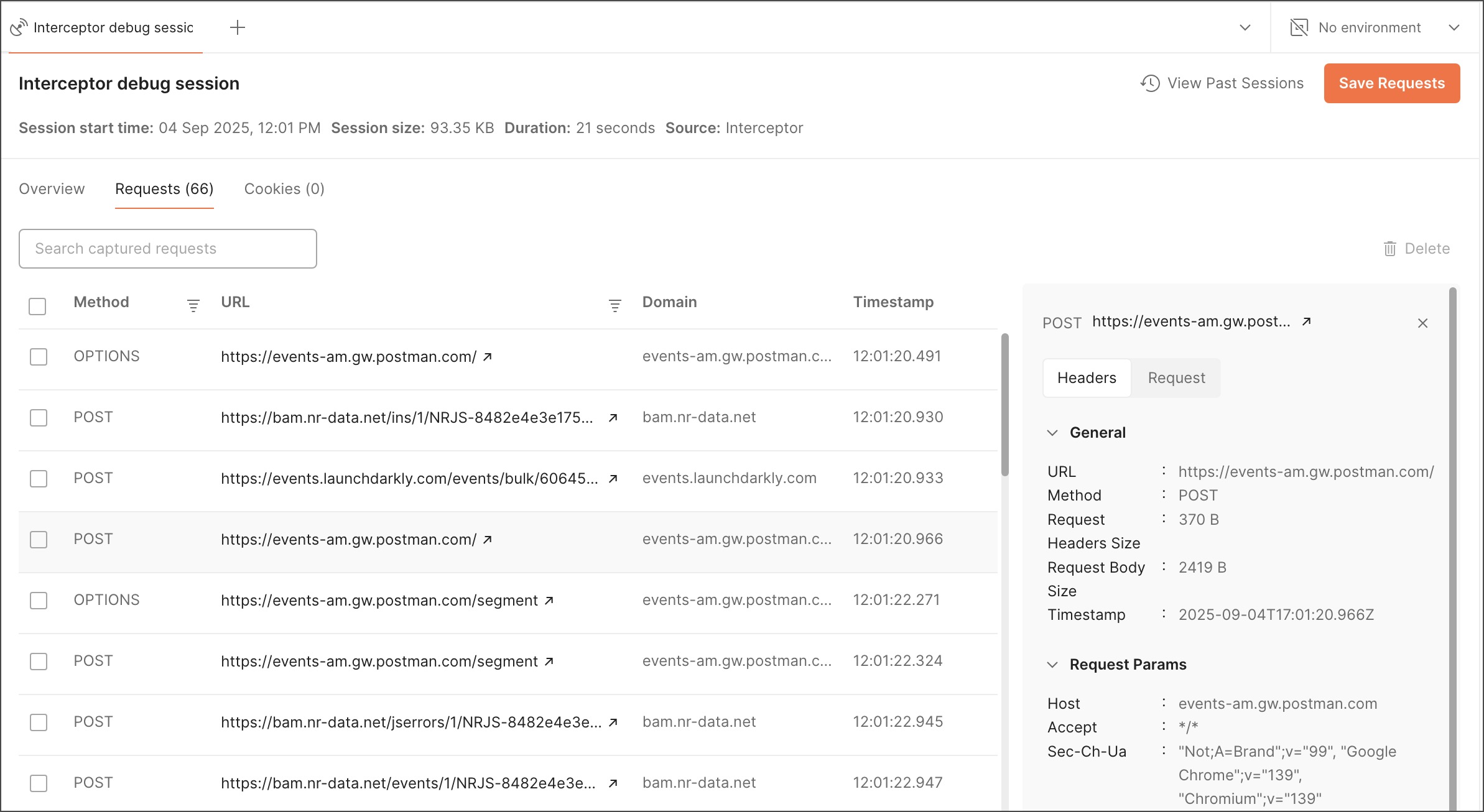
Task: Check the POST segment 12:01:22.324 checkbox
Action: pyautogui.click(x=39, y=662)
